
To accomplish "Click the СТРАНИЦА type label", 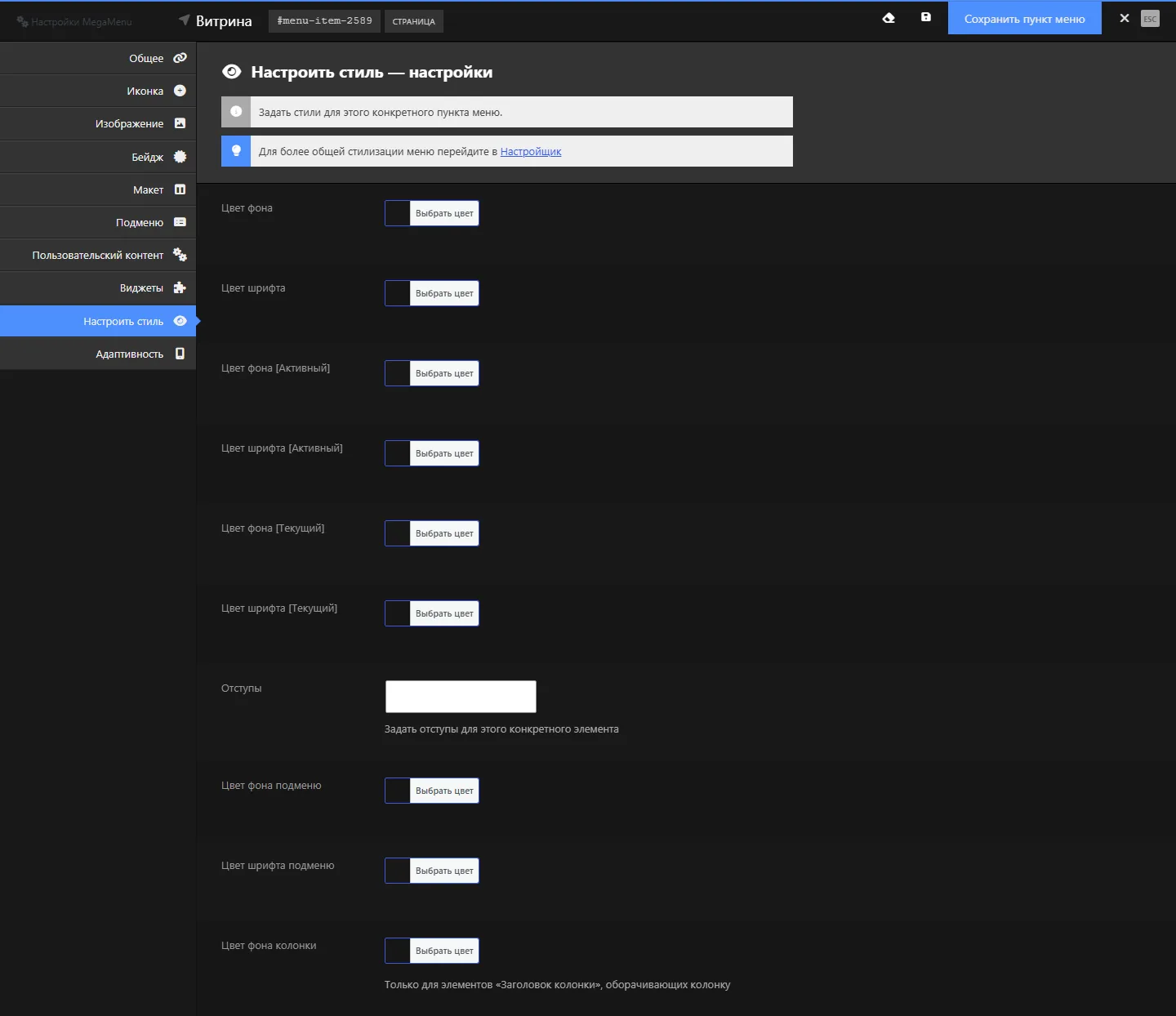I will click(413, 21).
